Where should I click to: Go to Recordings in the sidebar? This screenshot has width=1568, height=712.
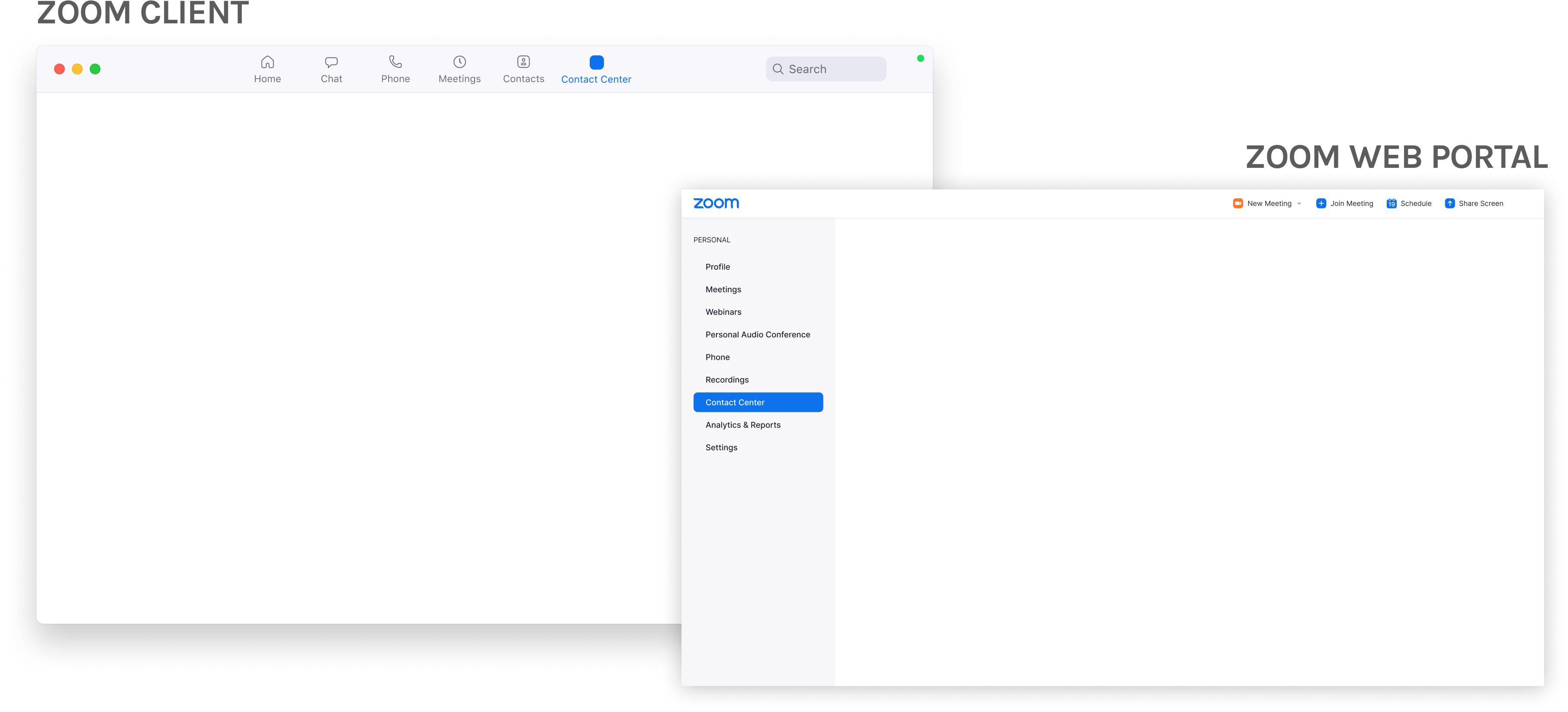[x=727, y=379]
